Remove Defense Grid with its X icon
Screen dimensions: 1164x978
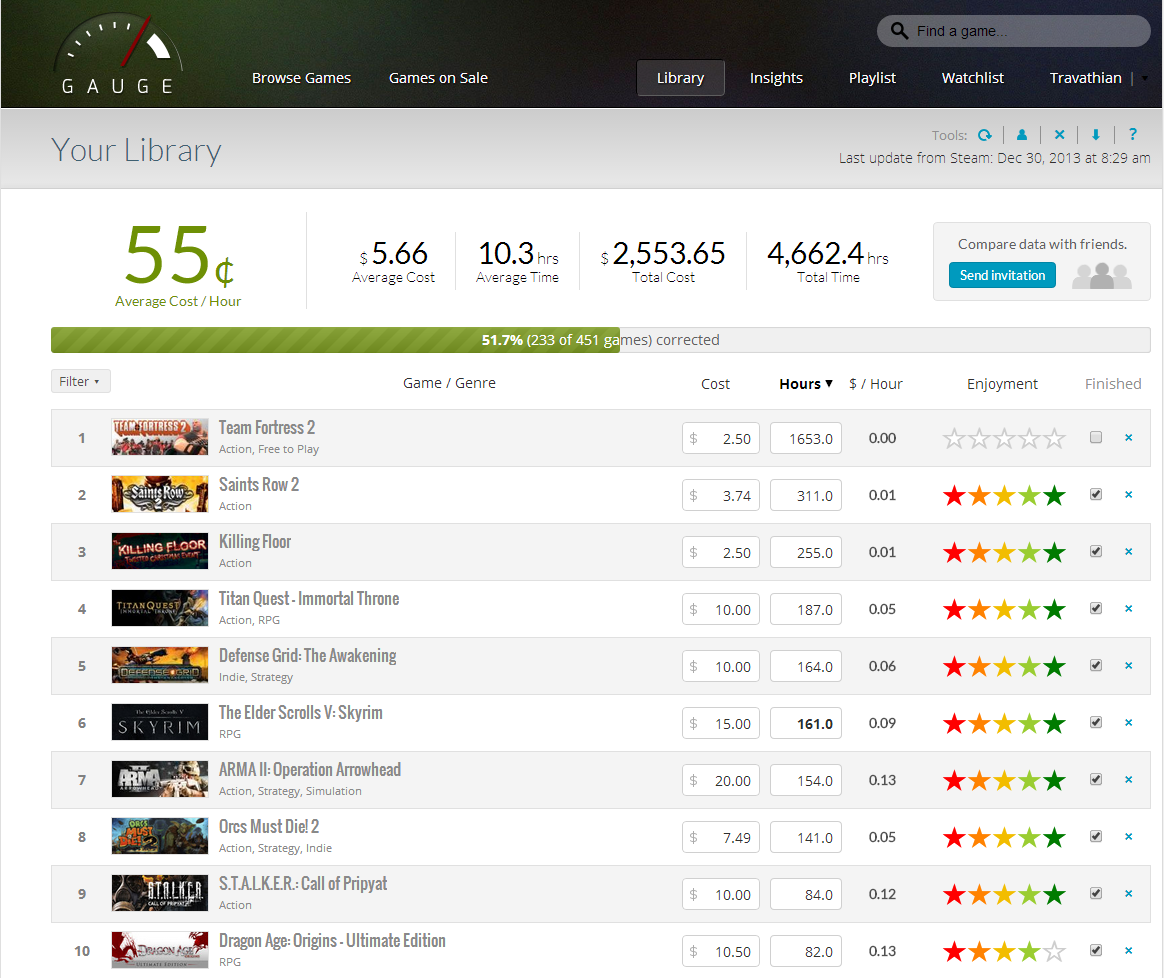tap(1128, 665)
